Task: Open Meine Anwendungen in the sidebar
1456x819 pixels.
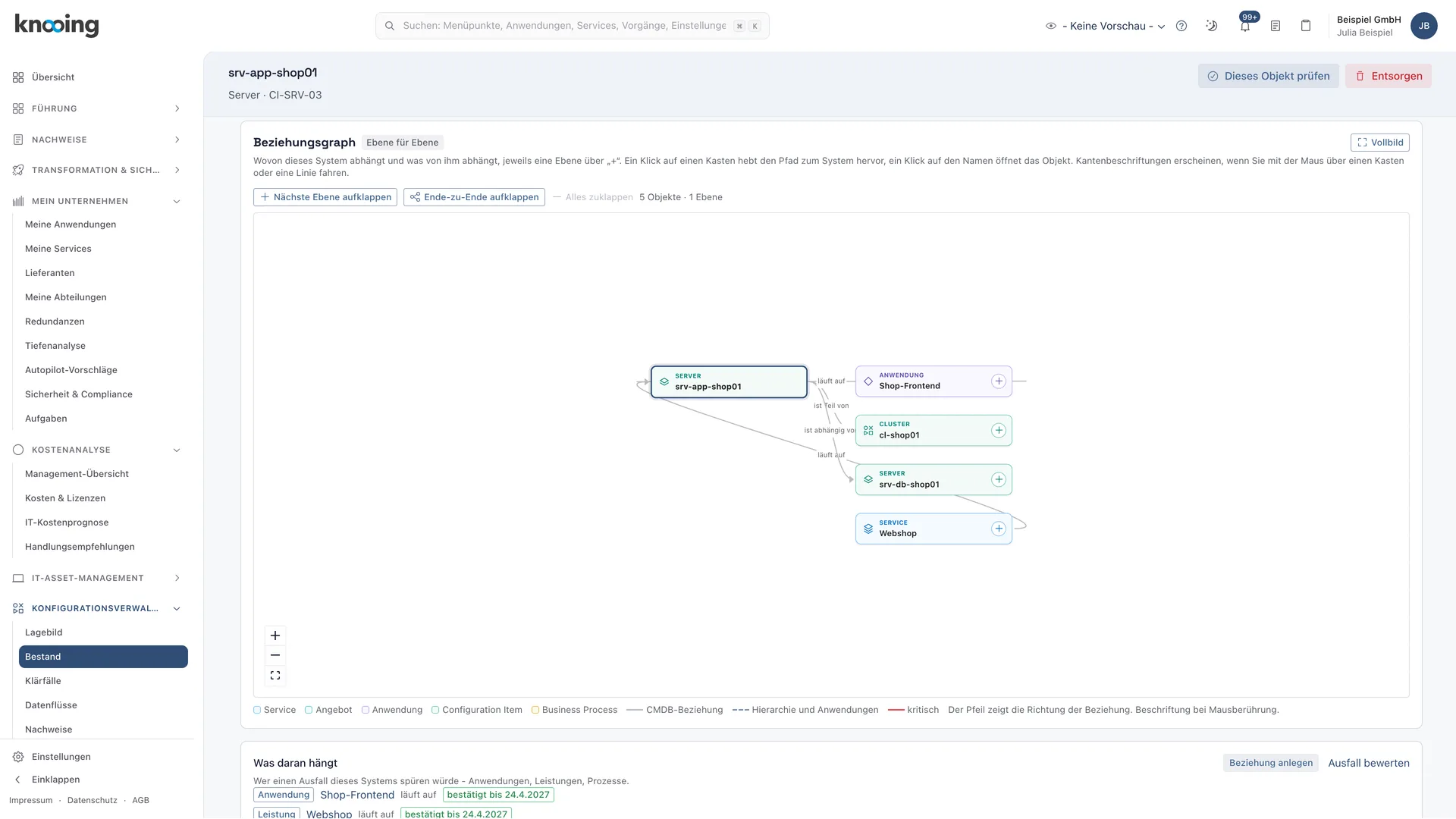Action: (71, 224)
